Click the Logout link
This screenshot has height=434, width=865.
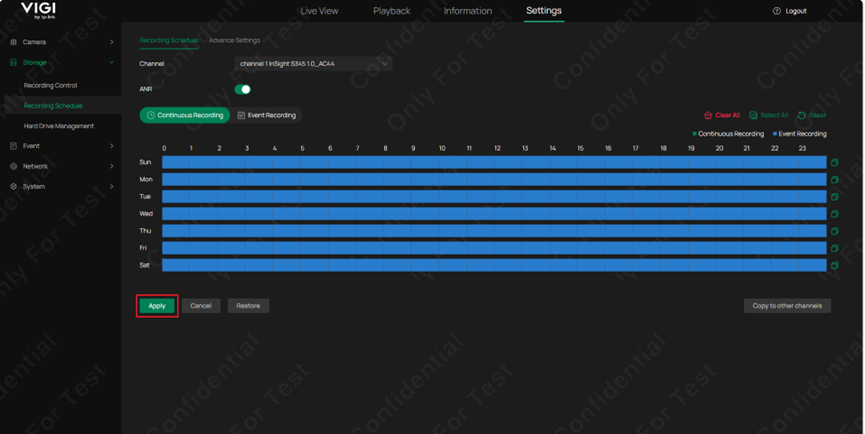point(795,11)
